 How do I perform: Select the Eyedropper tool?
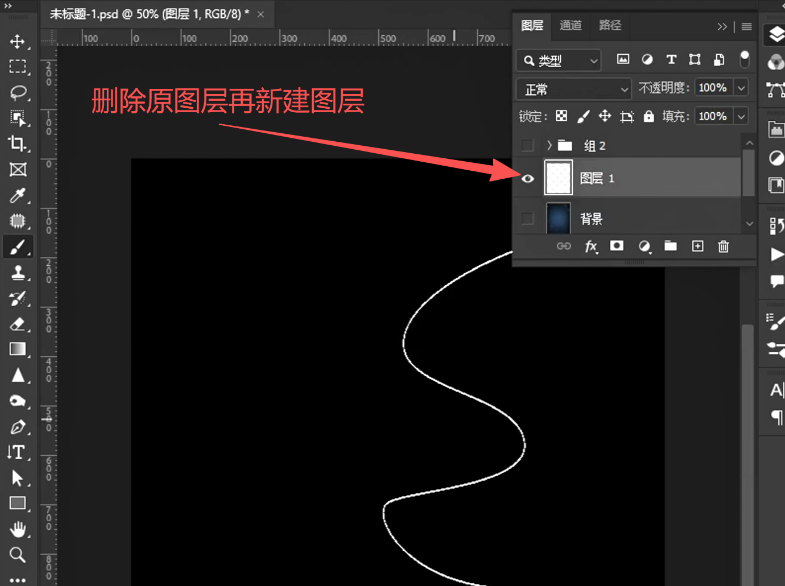(18, 195)
